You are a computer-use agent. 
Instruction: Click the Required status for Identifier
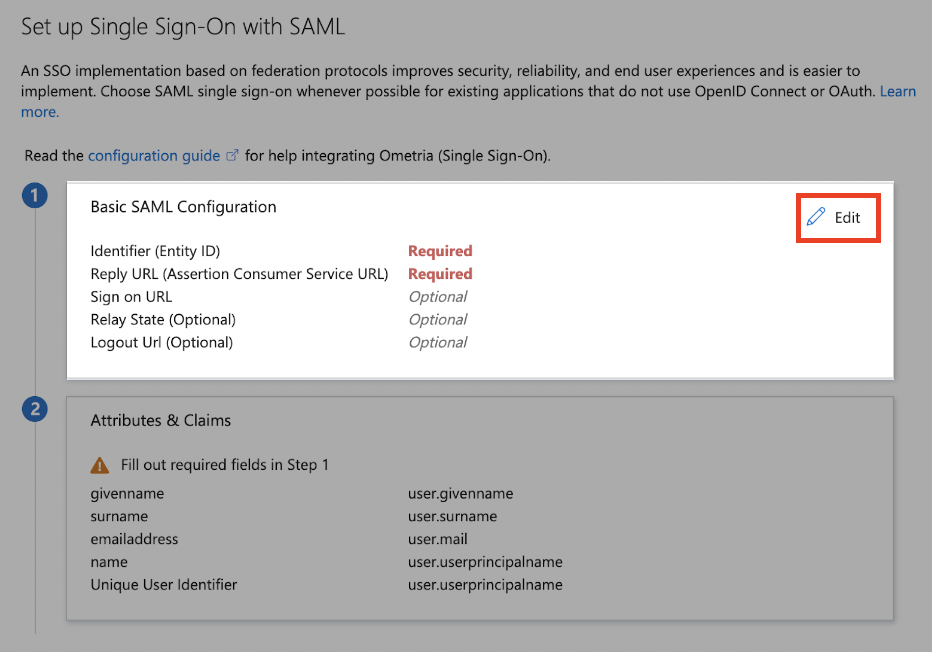440,251
